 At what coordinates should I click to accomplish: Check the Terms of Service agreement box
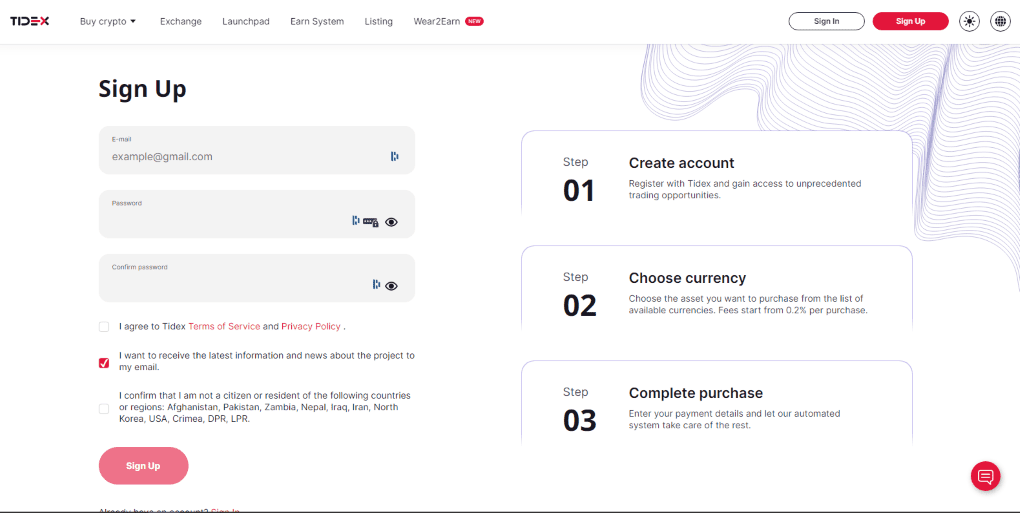coord(104,326)
